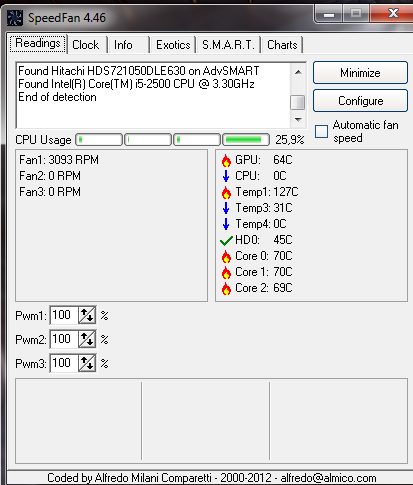The width and height of the screenshot is (413, 485).
Task: Switch to the Exotics tab
Action: tap(173, 45)
